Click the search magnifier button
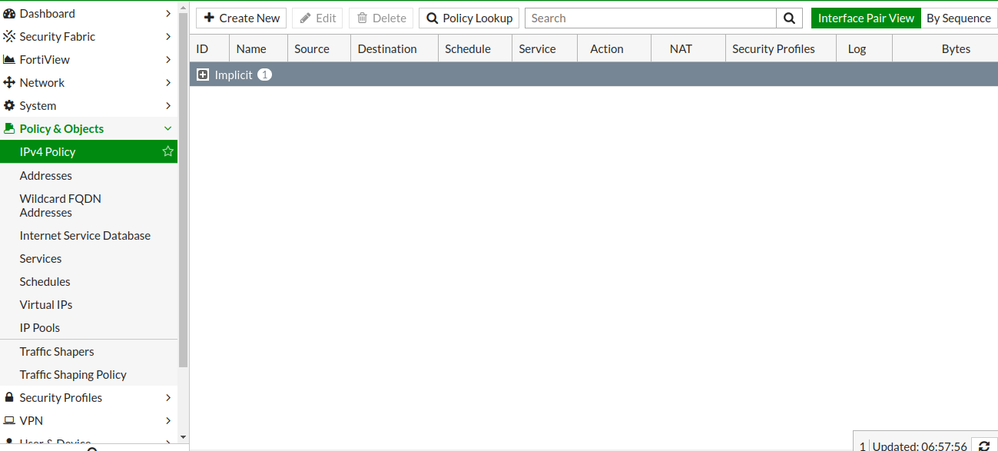The image size is (998, 451). 789,18
